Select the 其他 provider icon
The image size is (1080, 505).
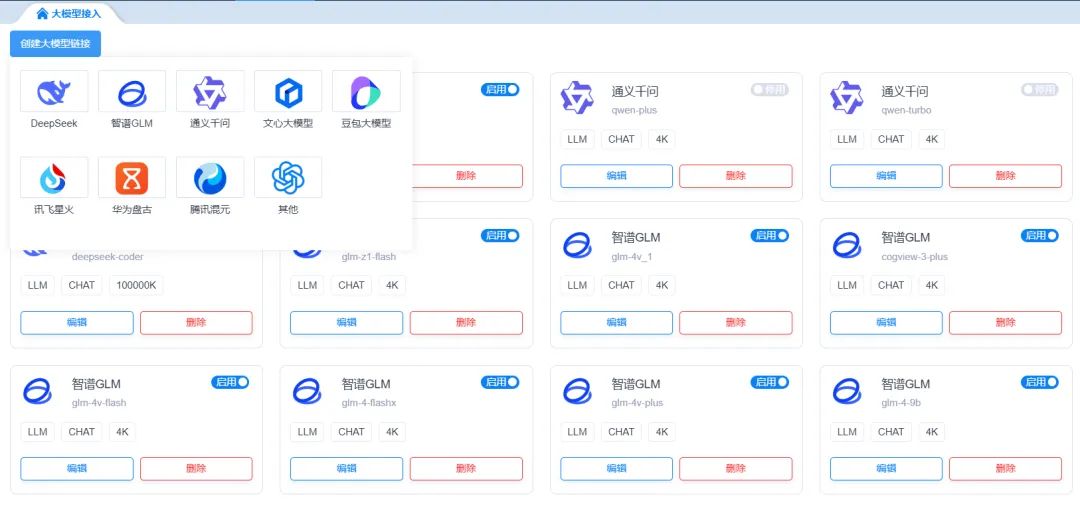click(x=288, y=178)
